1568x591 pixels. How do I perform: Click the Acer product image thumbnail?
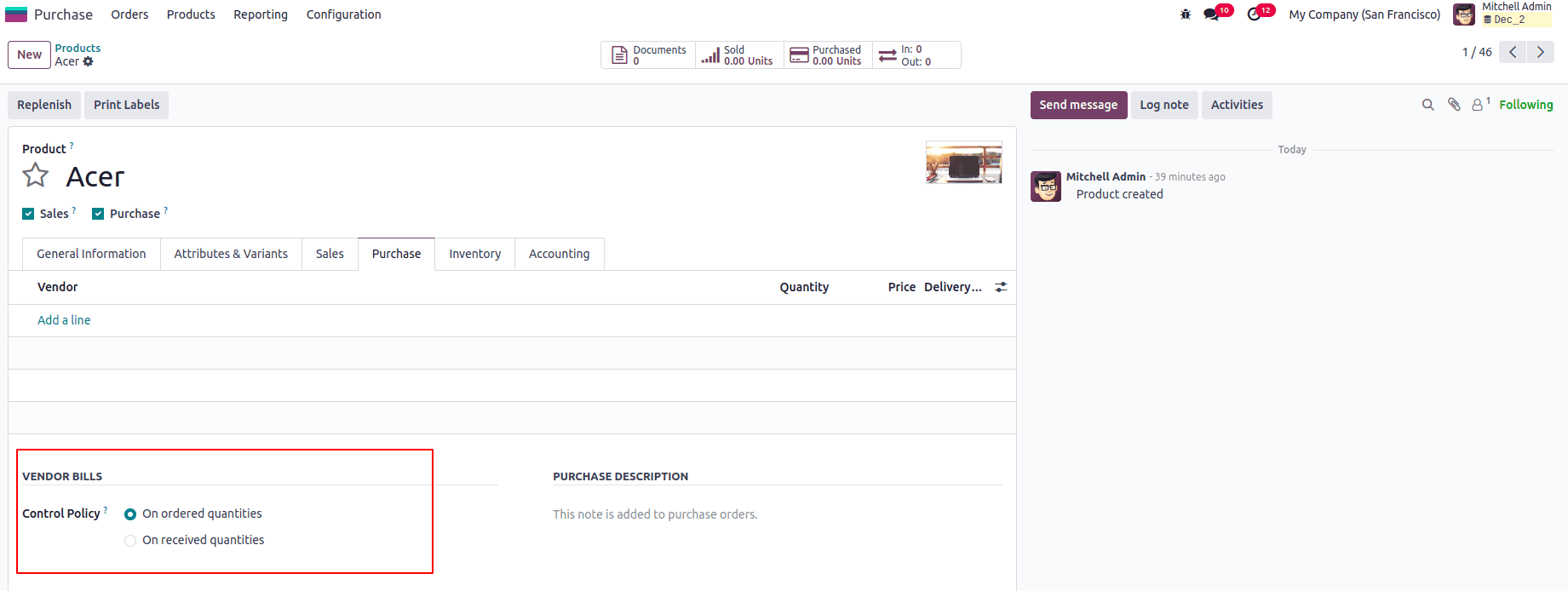click(963, 163)
